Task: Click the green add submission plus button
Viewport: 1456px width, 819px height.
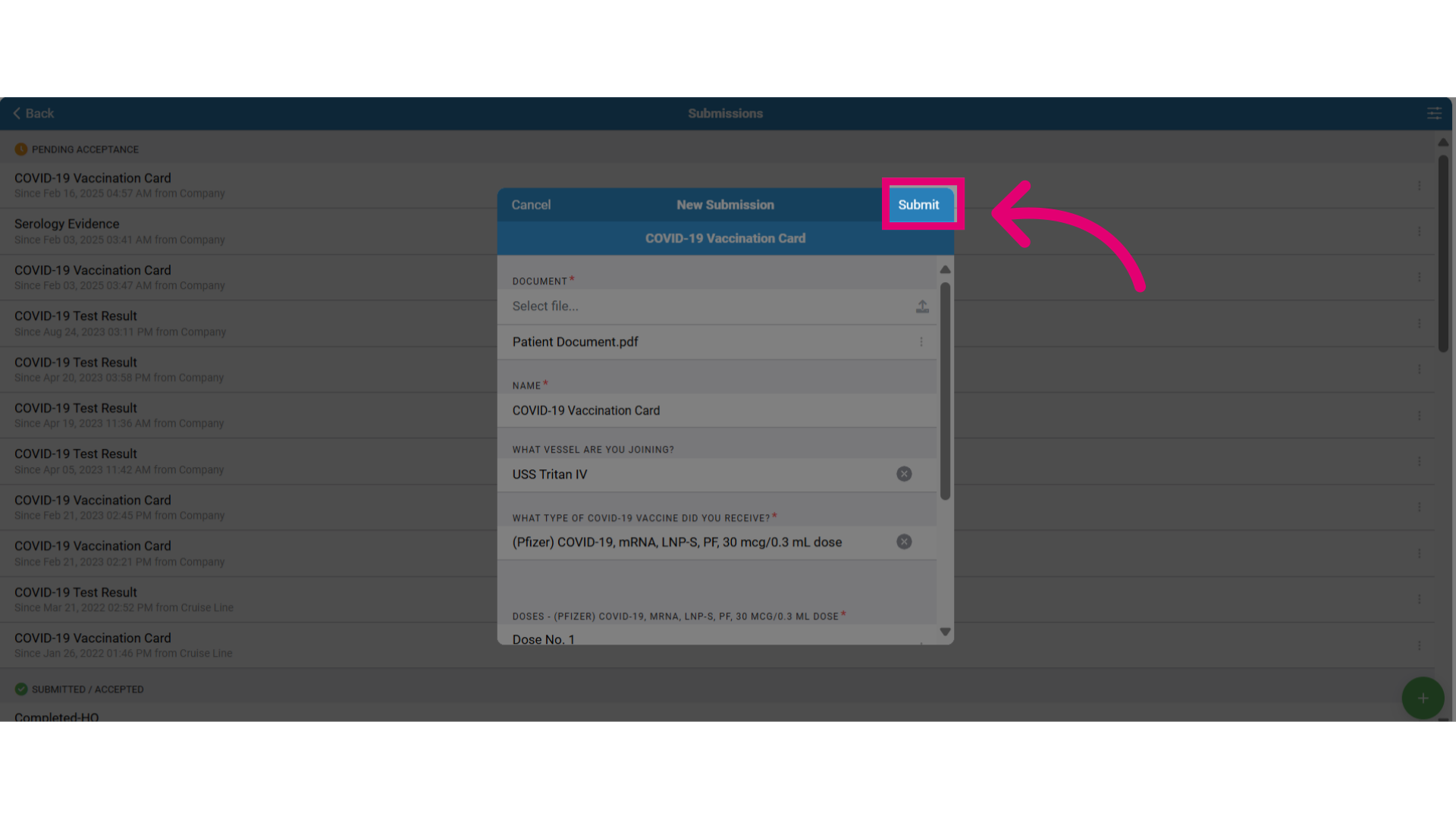Action: tap(1423, 698)
